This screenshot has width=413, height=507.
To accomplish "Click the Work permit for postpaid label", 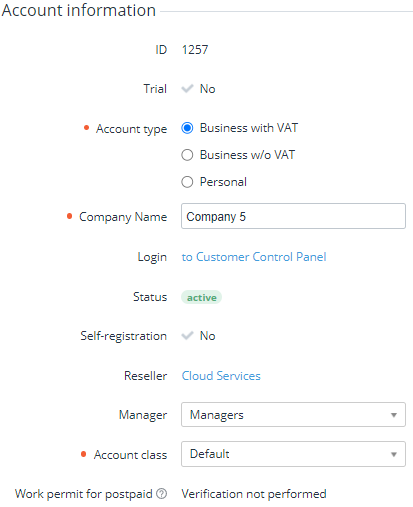I will (84, 494).
